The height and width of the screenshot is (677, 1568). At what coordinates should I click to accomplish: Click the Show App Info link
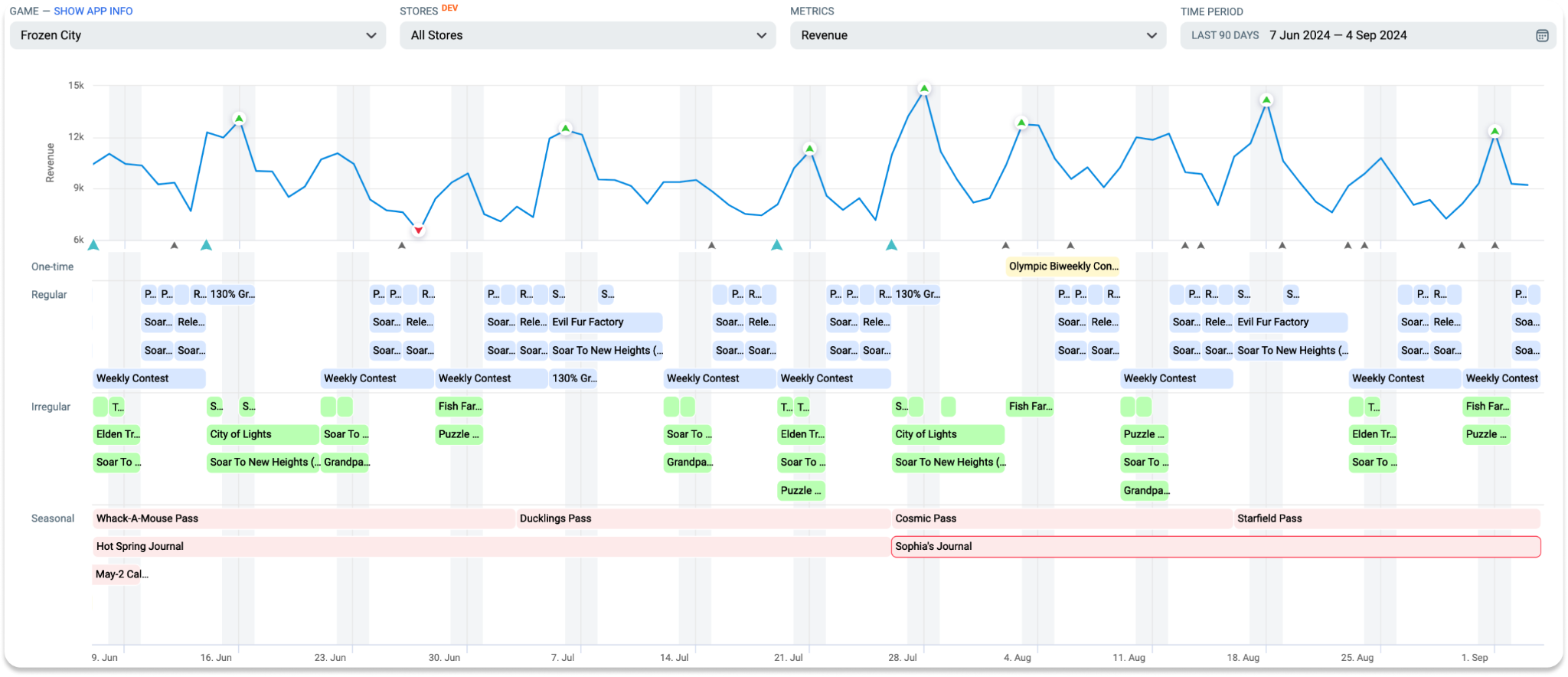[93, 11]
